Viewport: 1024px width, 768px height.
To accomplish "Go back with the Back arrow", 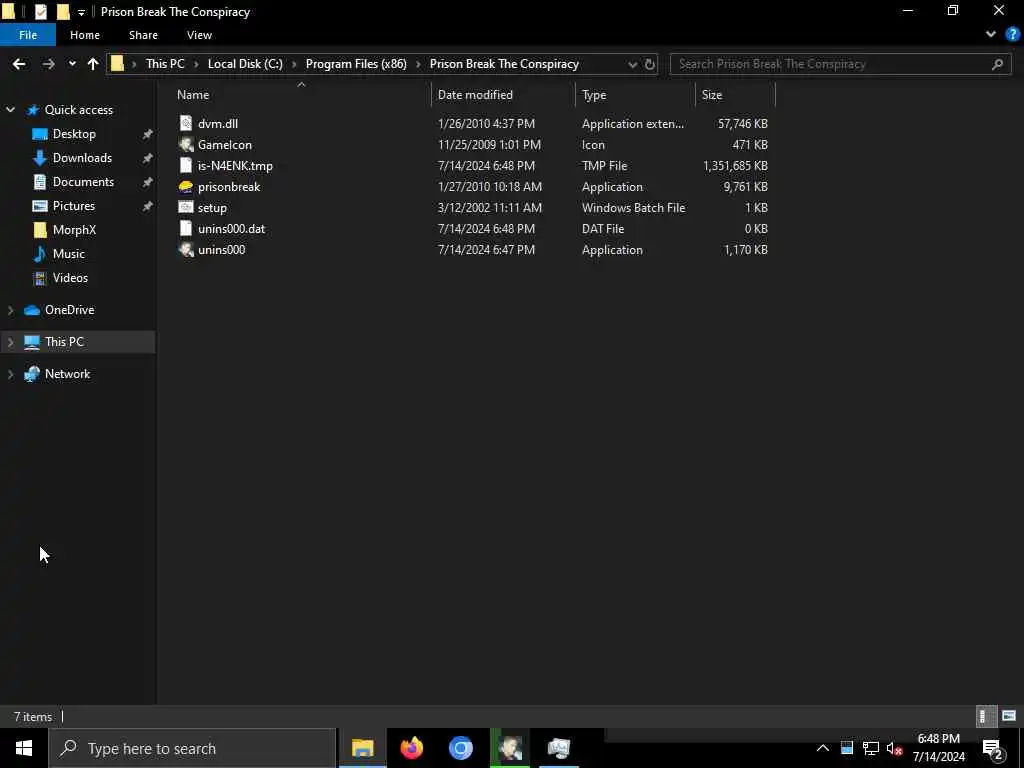I will point(19,64).
